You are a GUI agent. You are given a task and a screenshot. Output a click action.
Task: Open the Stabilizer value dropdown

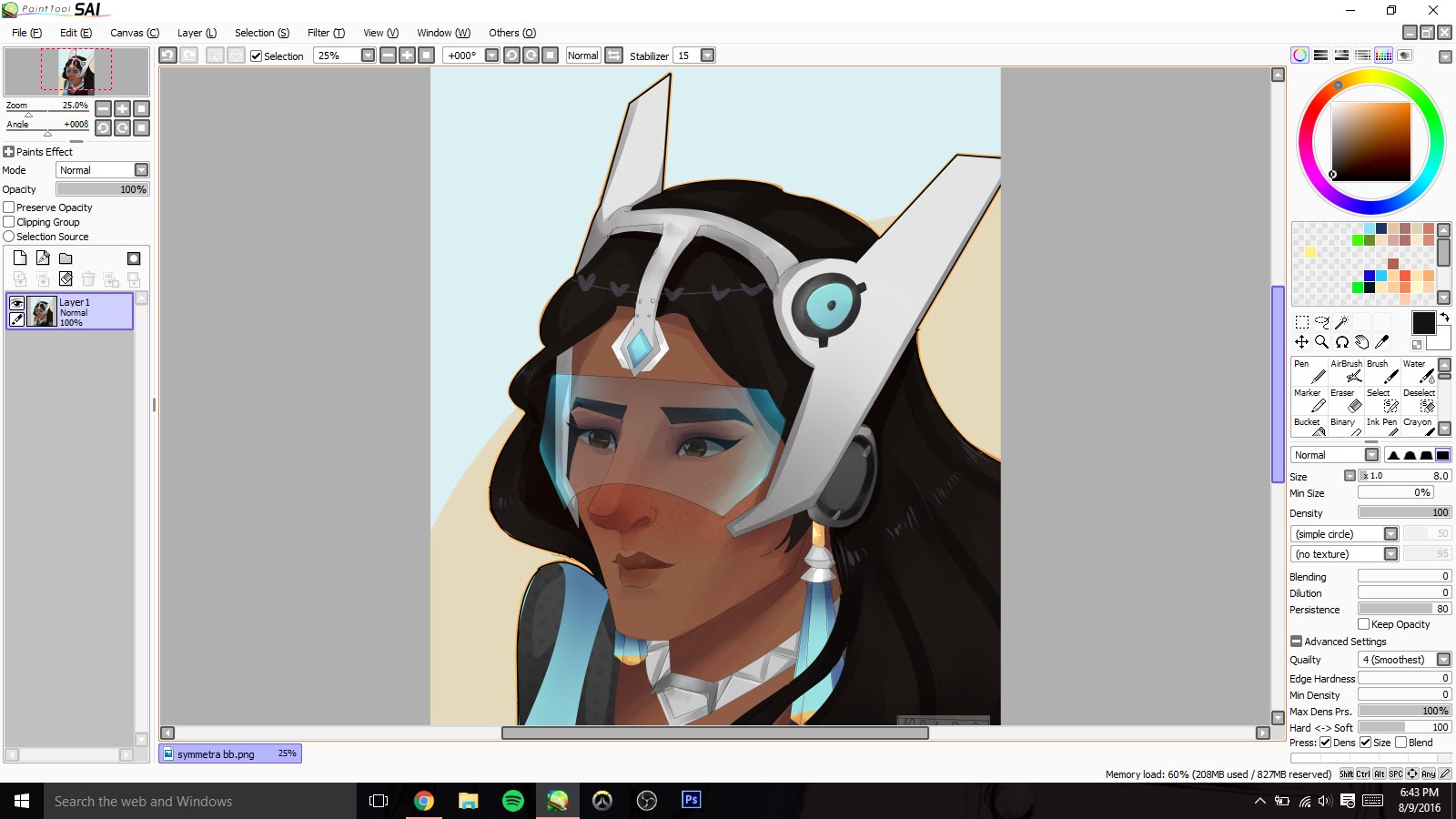pyautogui.click(x=707, y=56)
